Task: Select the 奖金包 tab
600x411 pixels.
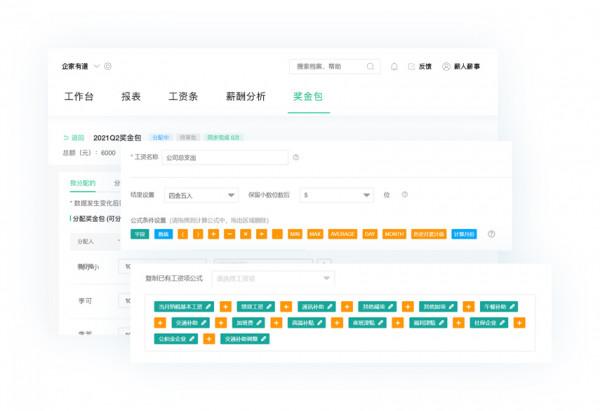Action: coord(308,96)
